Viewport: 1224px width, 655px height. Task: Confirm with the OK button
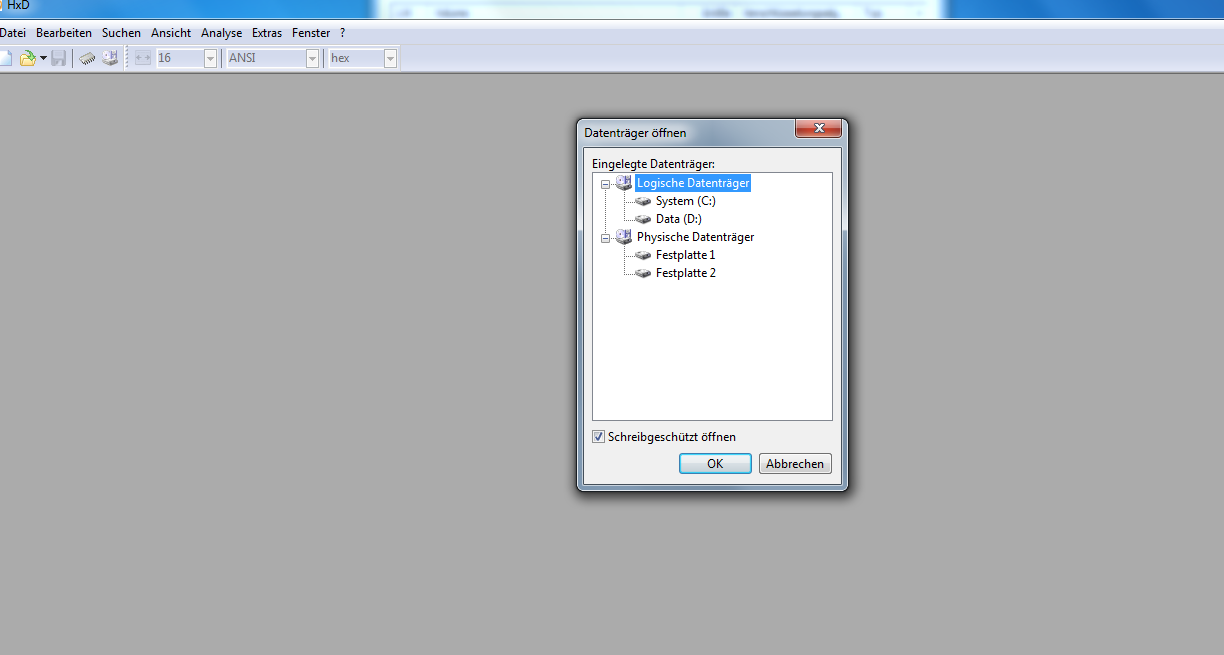(x=715, y=464)
